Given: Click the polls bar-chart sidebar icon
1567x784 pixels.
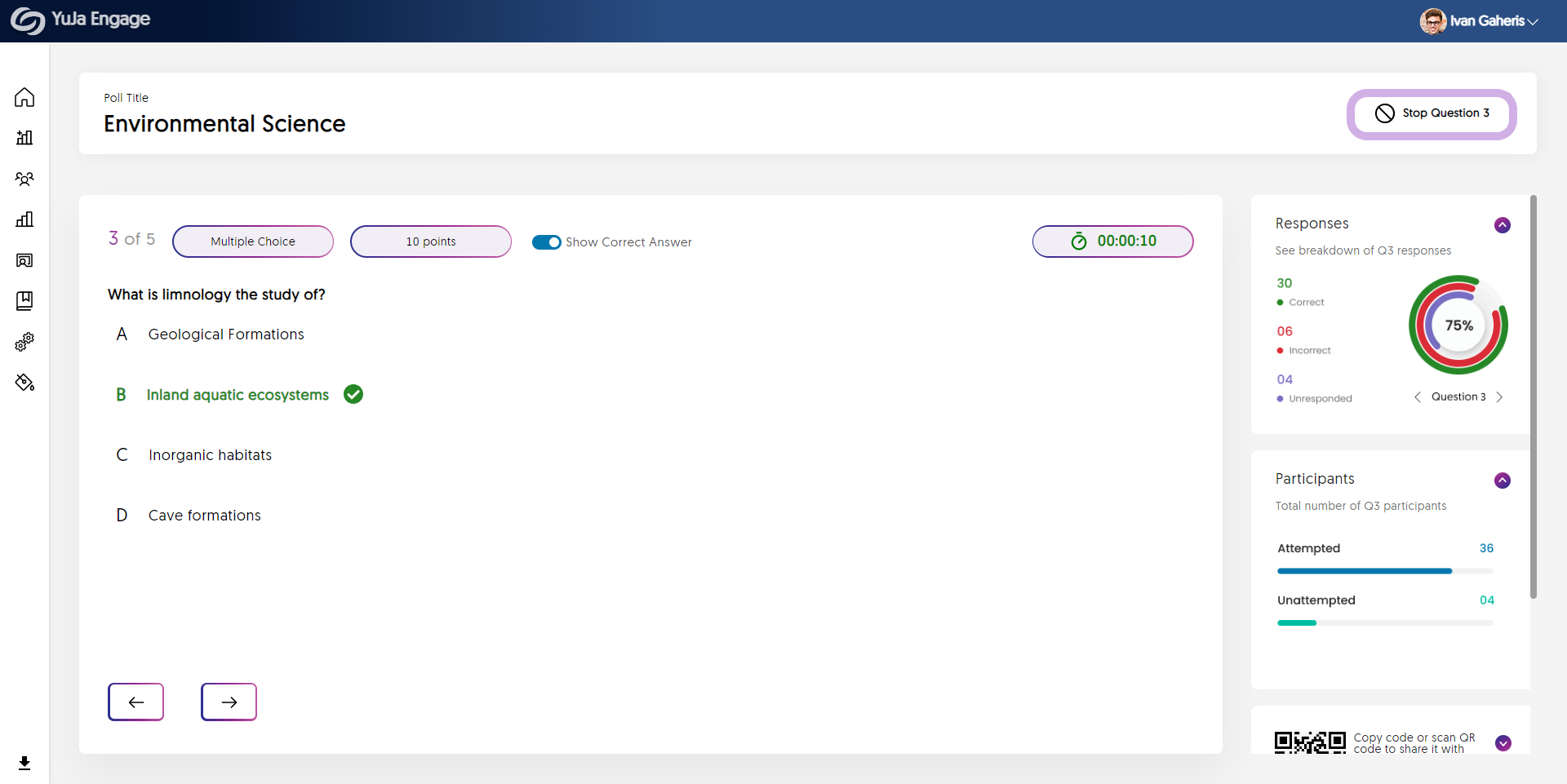Looking at the screenshot, I should point(24,138).
